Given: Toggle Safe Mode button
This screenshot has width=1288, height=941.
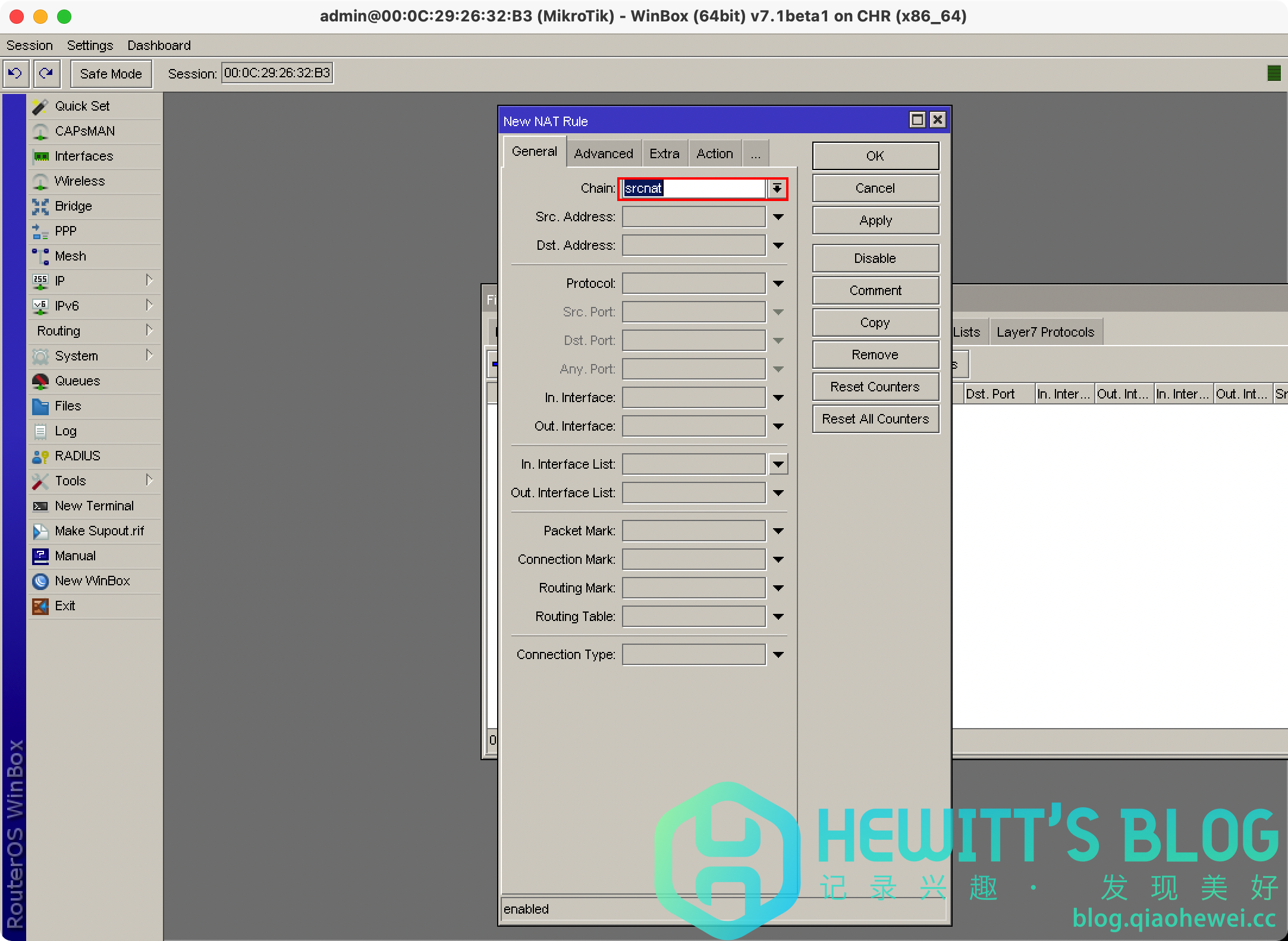Looking at the screenshot, I should (x=111, y=74).
